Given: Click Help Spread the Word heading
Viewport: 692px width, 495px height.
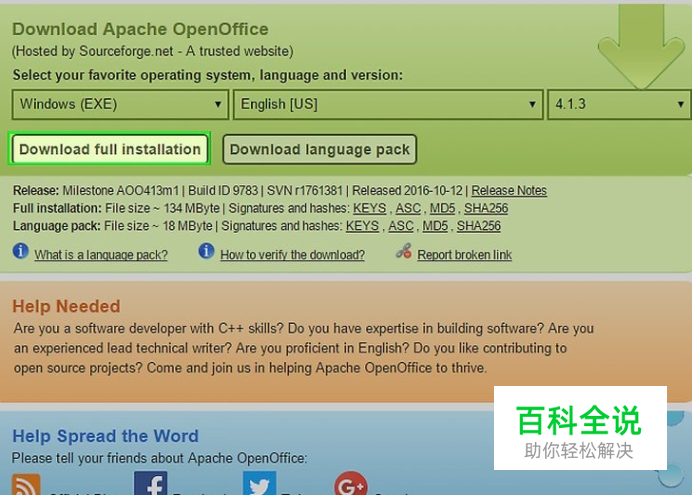Looking at the screenshot, I should (x=105, y=436).
